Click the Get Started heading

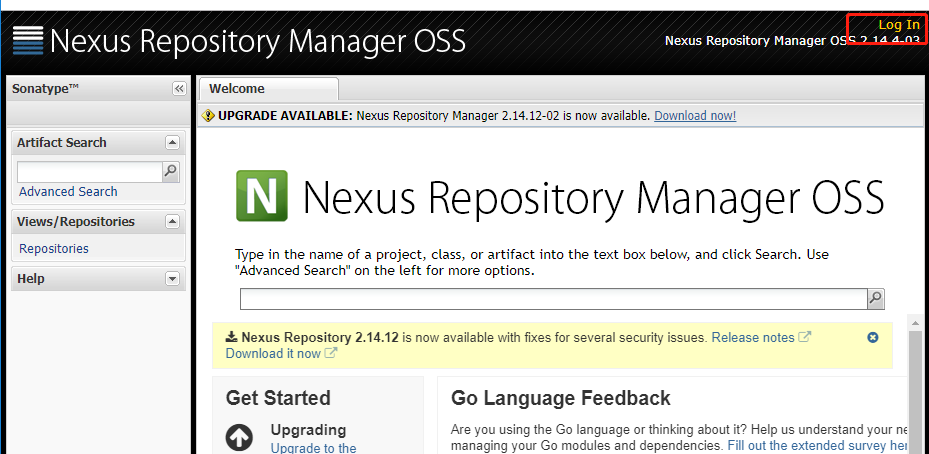[x=278, y=398]
